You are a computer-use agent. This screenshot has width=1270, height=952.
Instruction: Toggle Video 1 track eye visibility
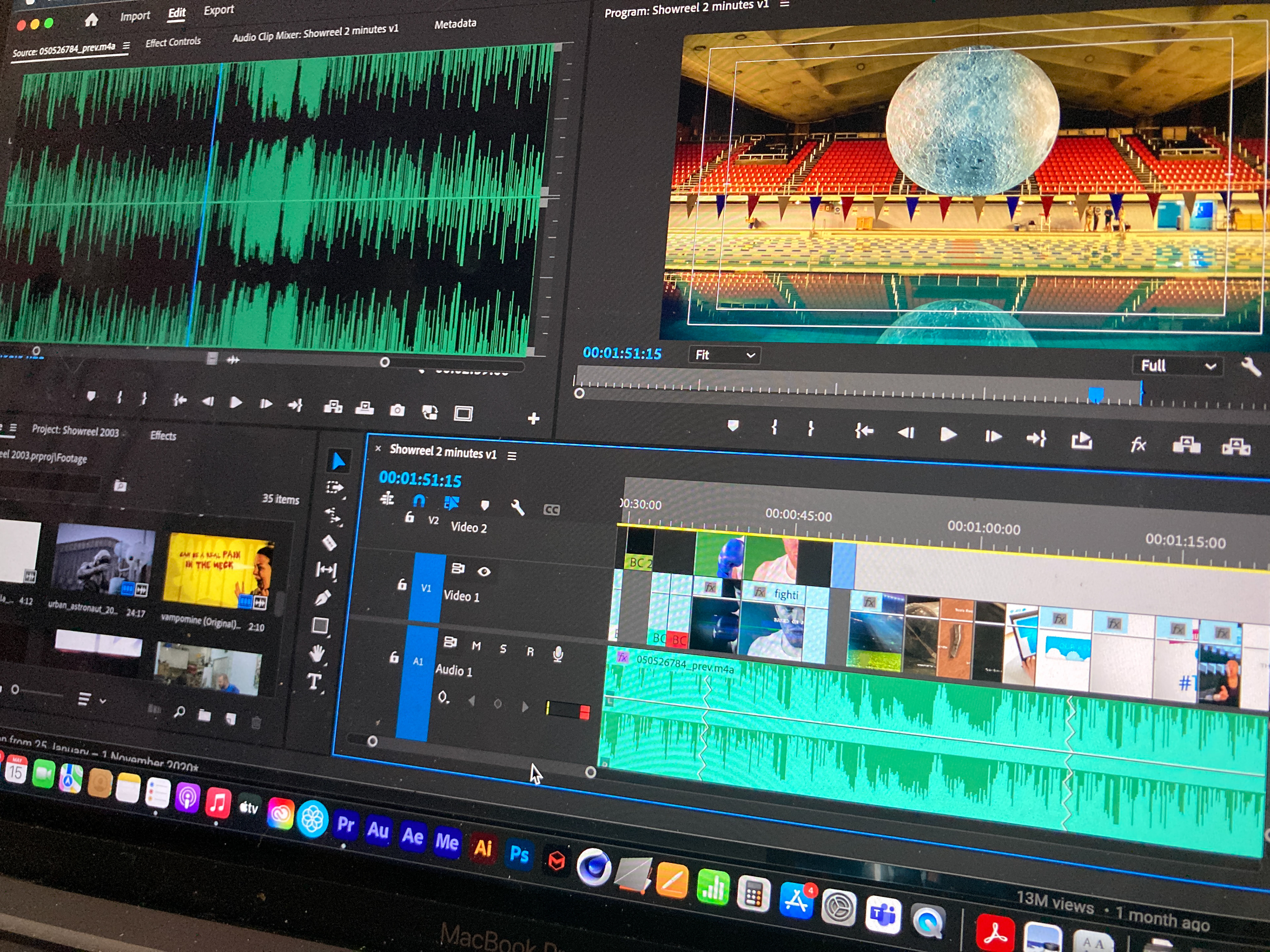click(x=484, y=571)
